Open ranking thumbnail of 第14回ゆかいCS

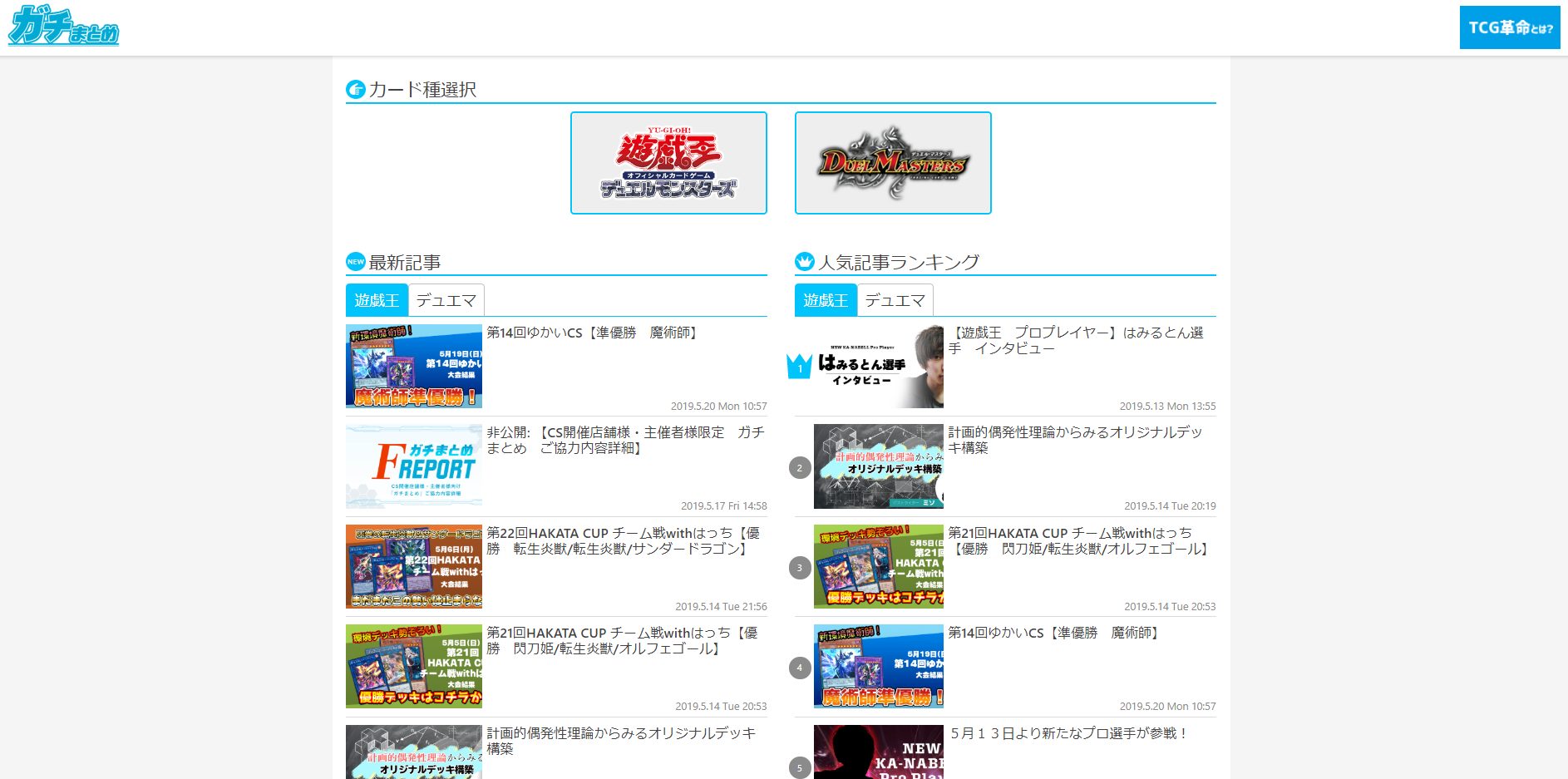point(879,666)
